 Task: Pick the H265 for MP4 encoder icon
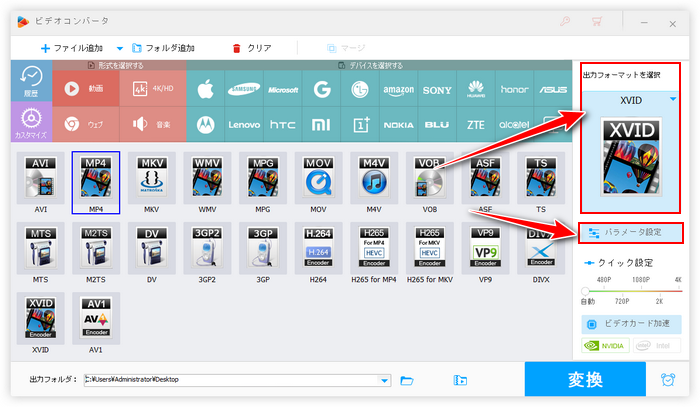pyautogui.click(x=376, y=252)
